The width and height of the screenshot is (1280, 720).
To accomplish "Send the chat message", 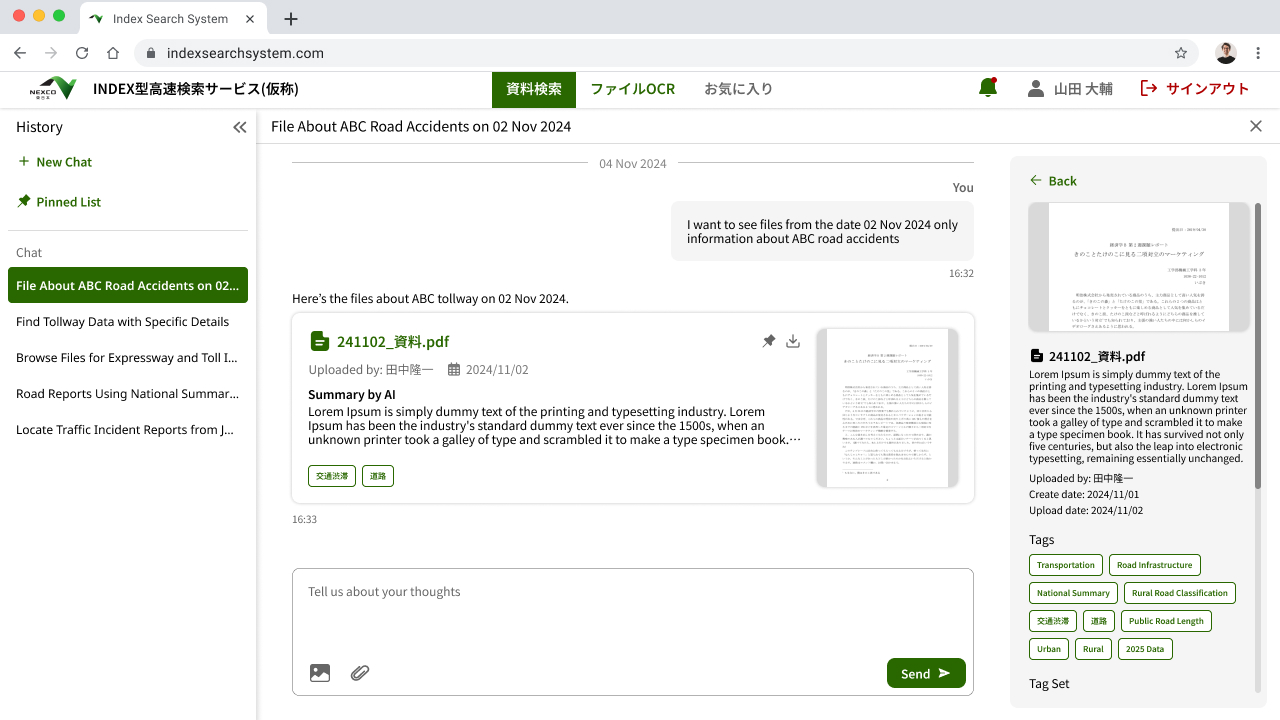I will (925, 673).
